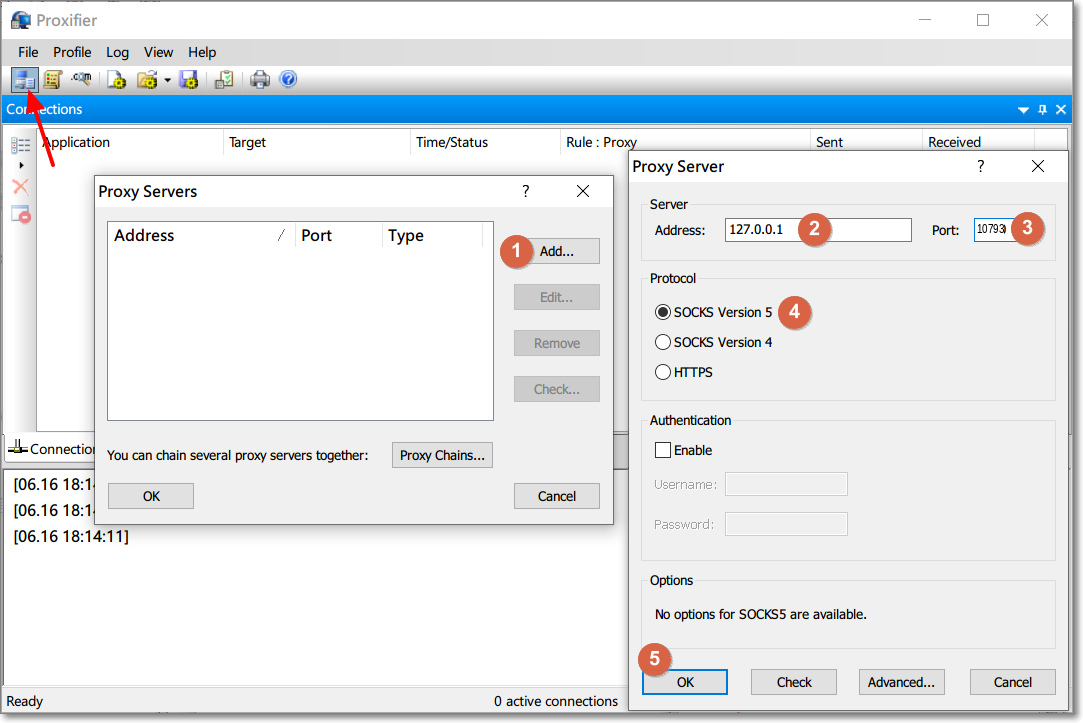
Task: Click OK in Proxy Server dialog
Action: pos(684,682)
